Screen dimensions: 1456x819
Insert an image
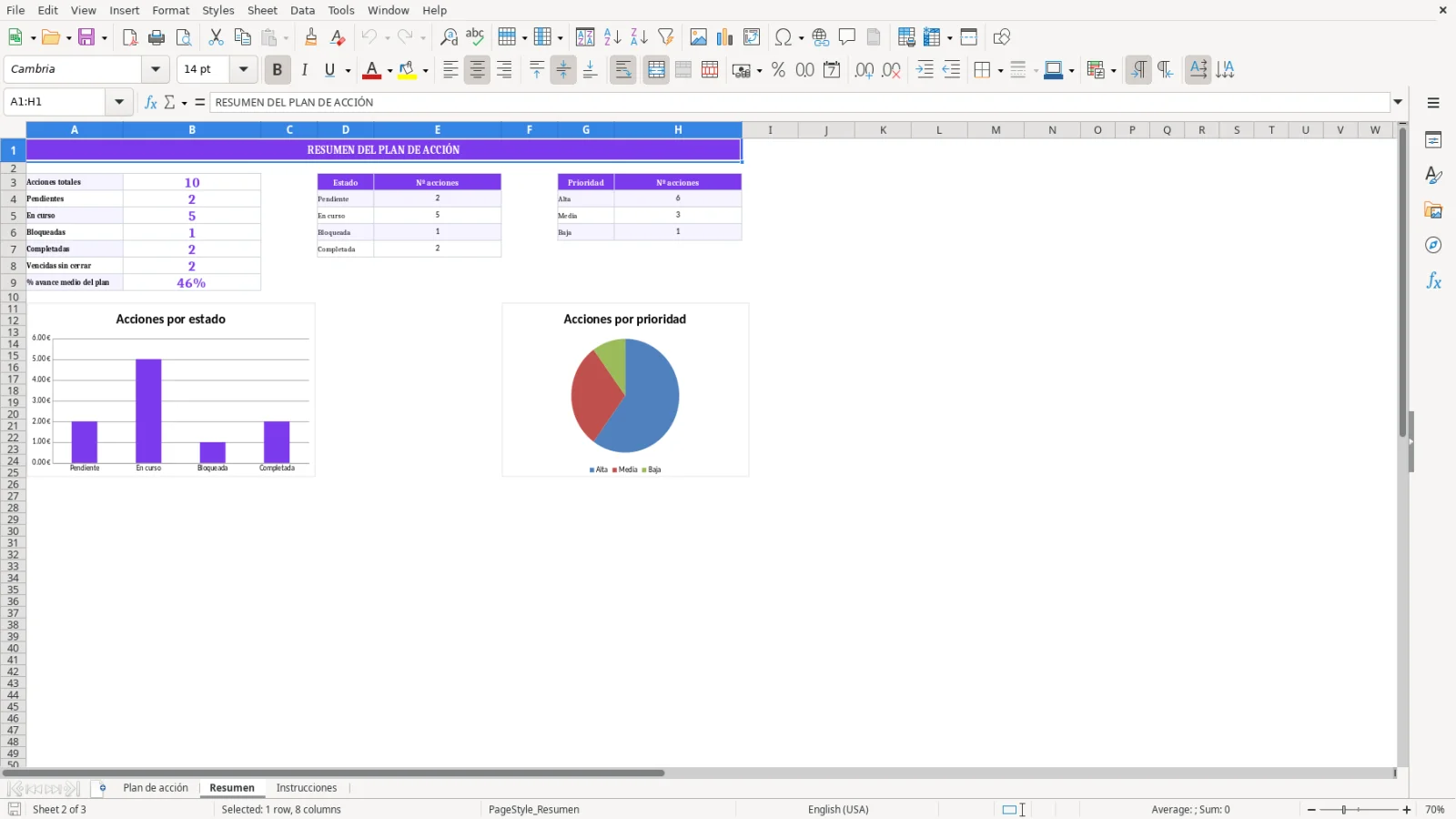698,37
